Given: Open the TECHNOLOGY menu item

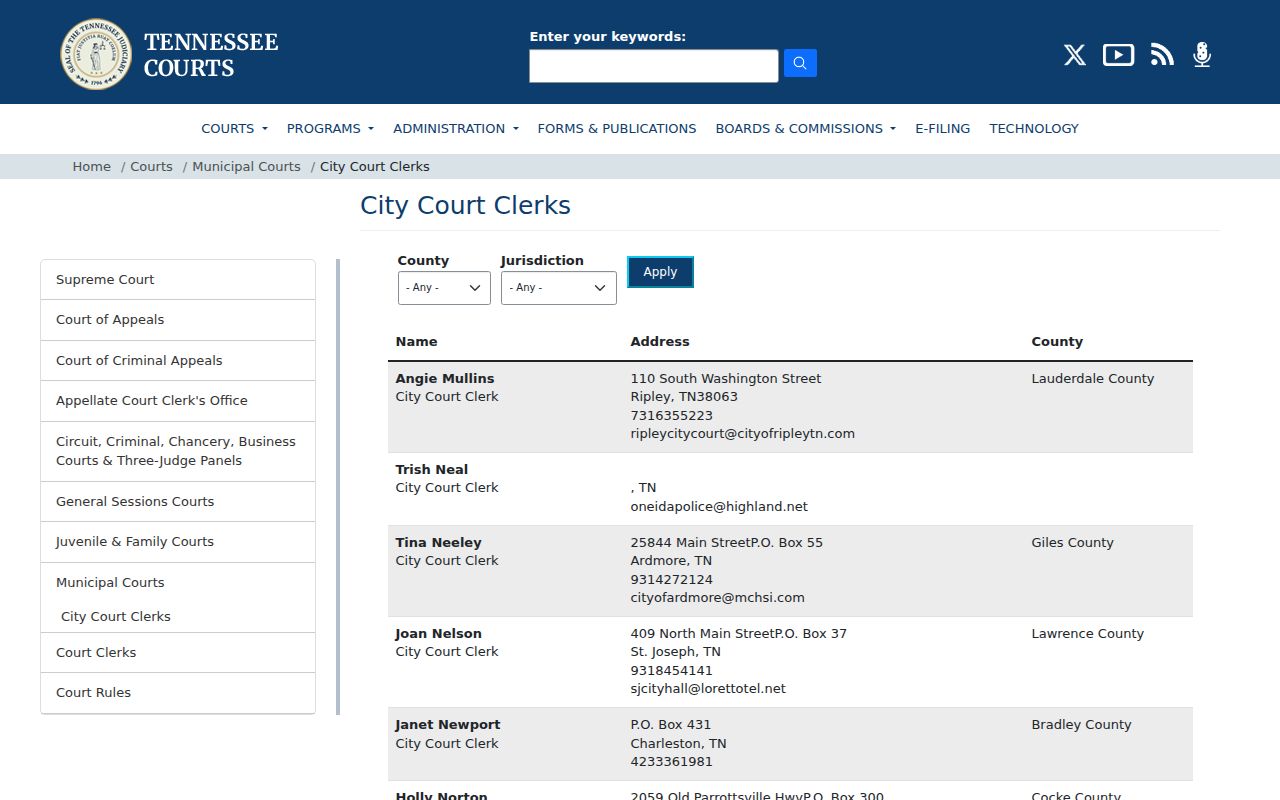Looking at the screenshot, I should 1034,128.
